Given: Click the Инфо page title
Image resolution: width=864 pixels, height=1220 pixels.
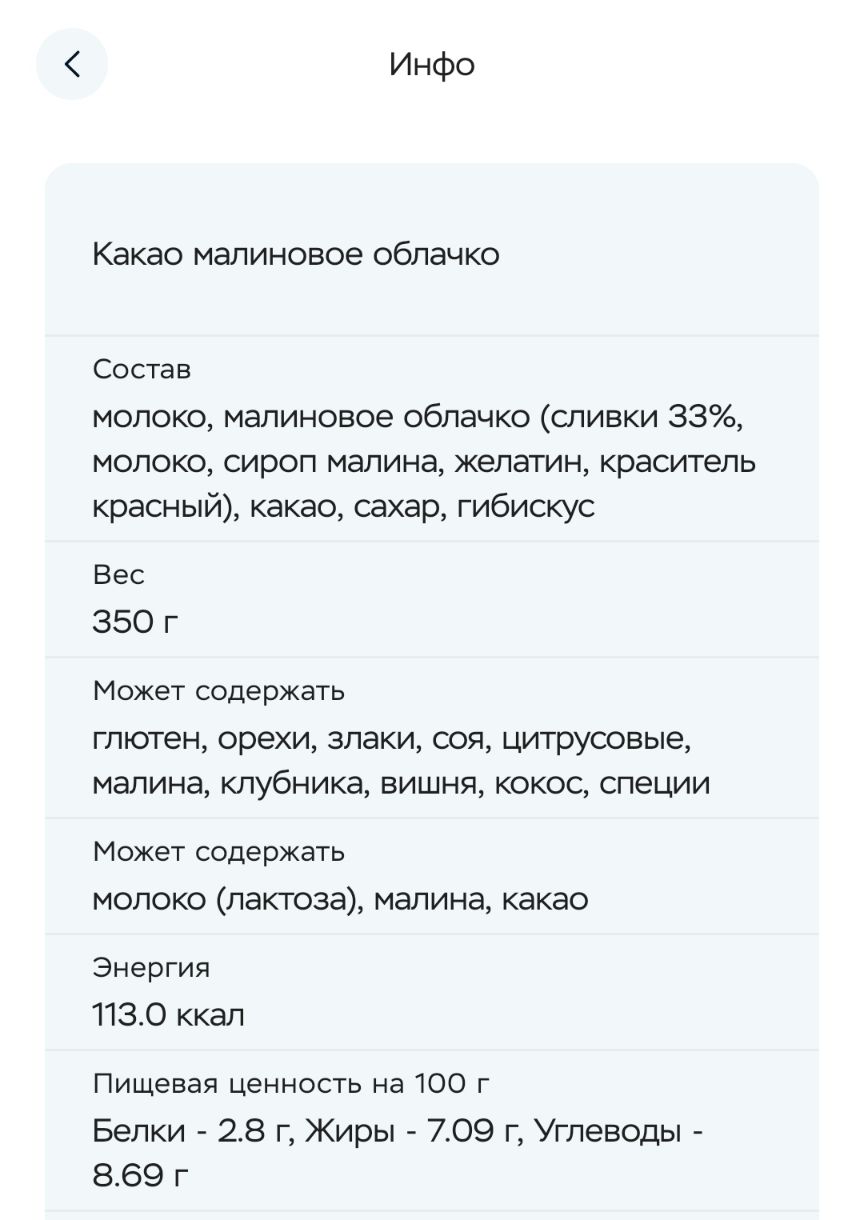Looking at the screenshot, I should pyautogui.click(x=432, y=65).
